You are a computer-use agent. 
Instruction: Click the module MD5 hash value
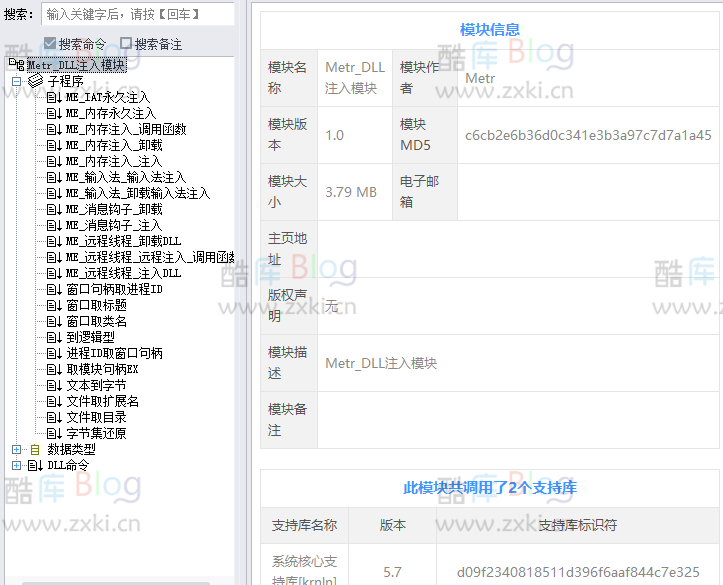(x=588, y=135)
